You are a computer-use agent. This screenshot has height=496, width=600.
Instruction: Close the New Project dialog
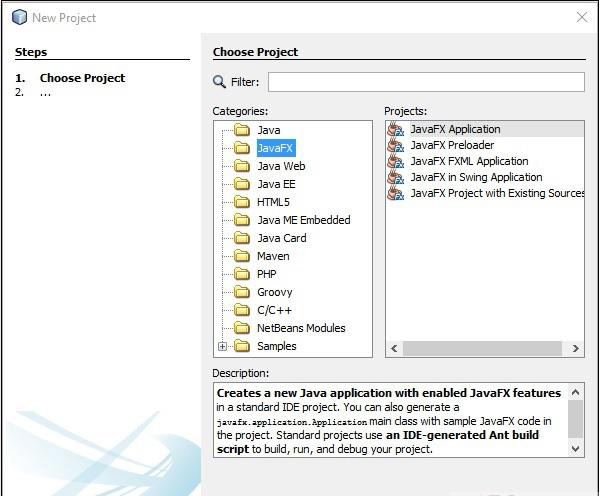coord(582,17)
